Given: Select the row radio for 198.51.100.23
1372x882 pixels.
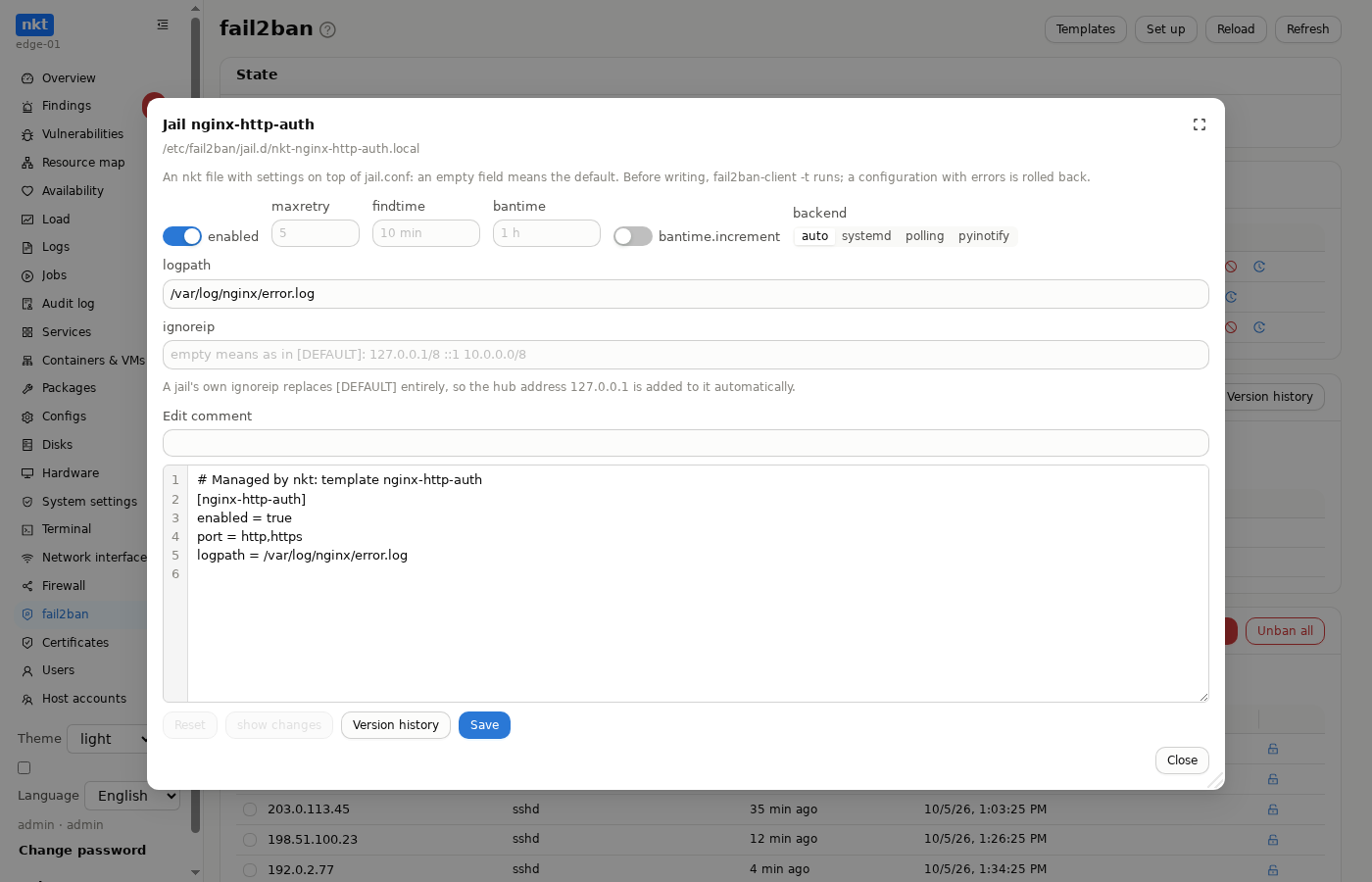Looking at the screenshot, I should tap(250, 840).
